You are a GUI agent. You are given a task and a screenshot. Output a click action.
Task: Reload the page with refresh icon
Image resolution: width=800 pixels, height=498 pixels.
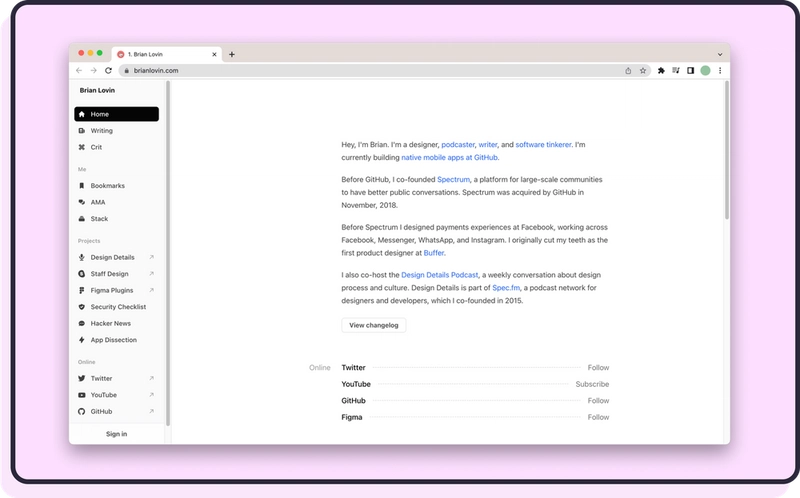(x=108, y=70)
